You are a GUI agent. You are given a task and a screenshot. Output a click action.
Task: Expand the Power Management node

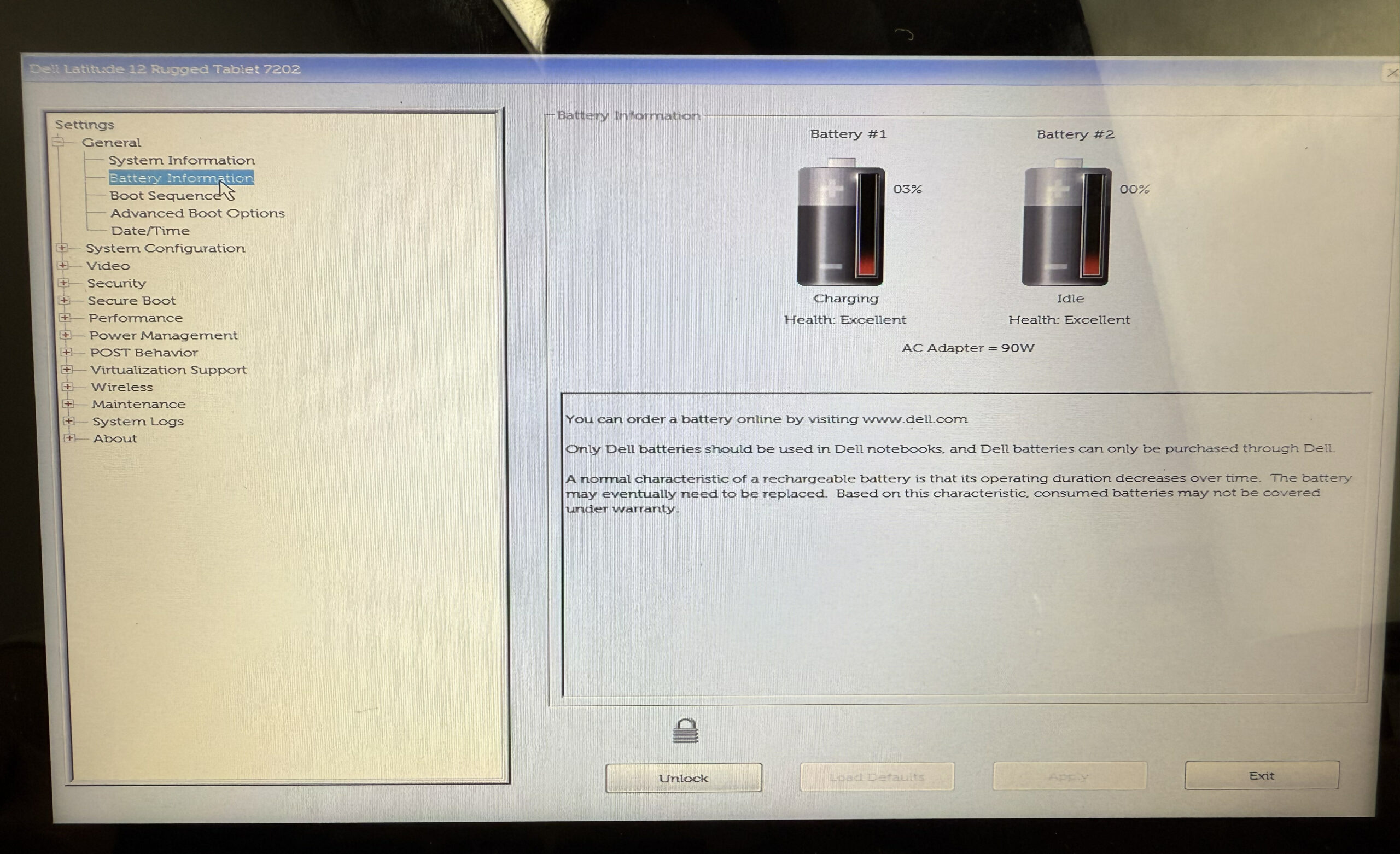tap(65, 335)
